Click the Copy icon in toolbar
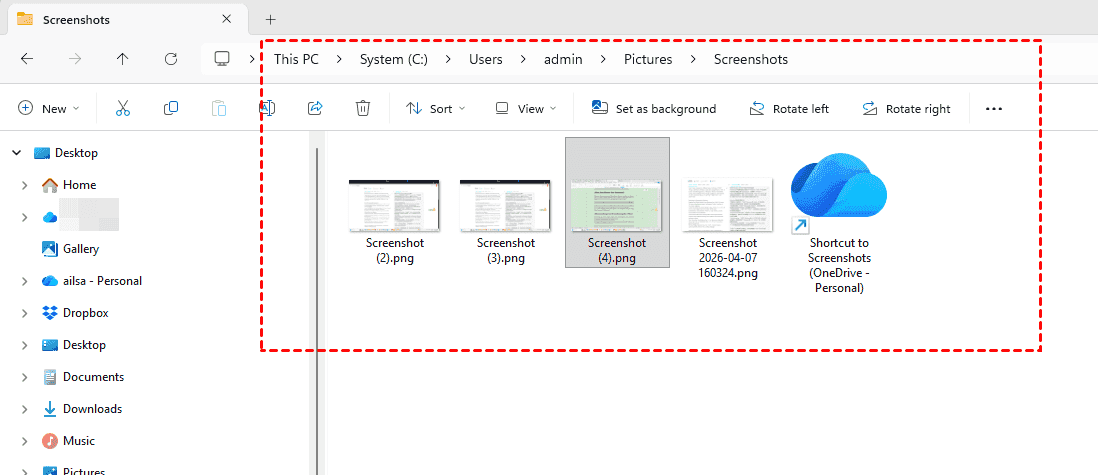Screen dimensions: 1098x475 (171, 108)
